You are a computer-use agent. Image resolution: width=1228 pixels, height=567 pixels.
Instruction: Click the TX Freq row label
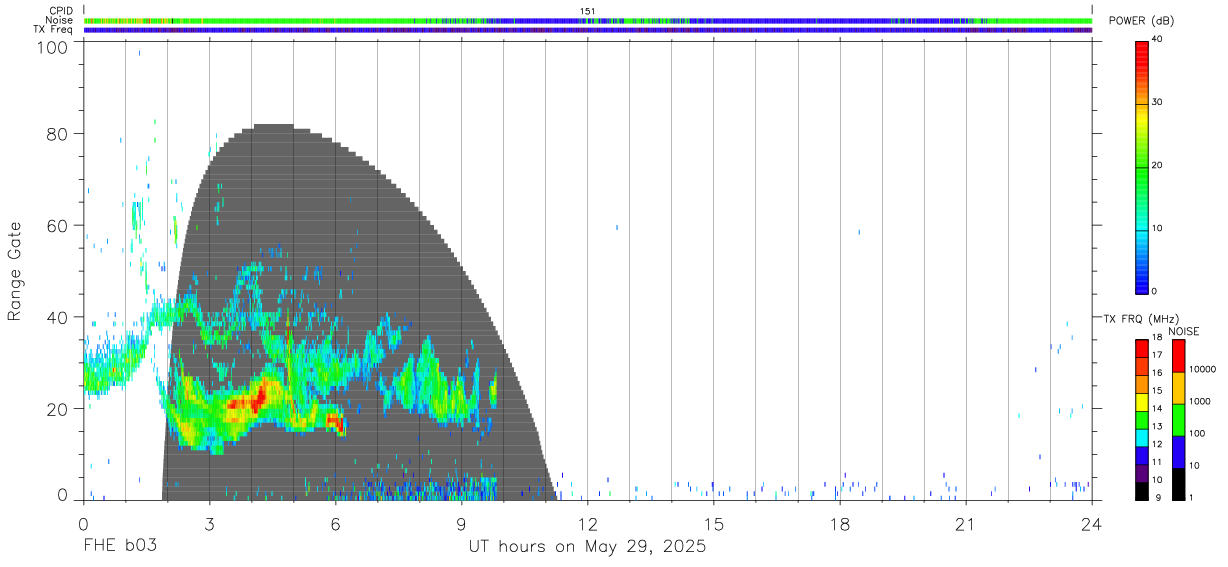tap(53, 30)
